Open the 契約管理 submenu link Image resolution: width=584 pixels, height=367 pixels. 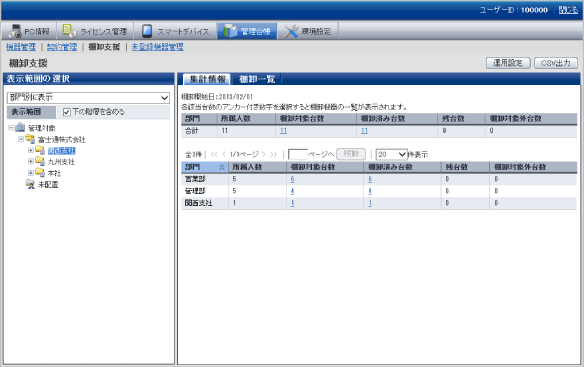click(62, 47)
